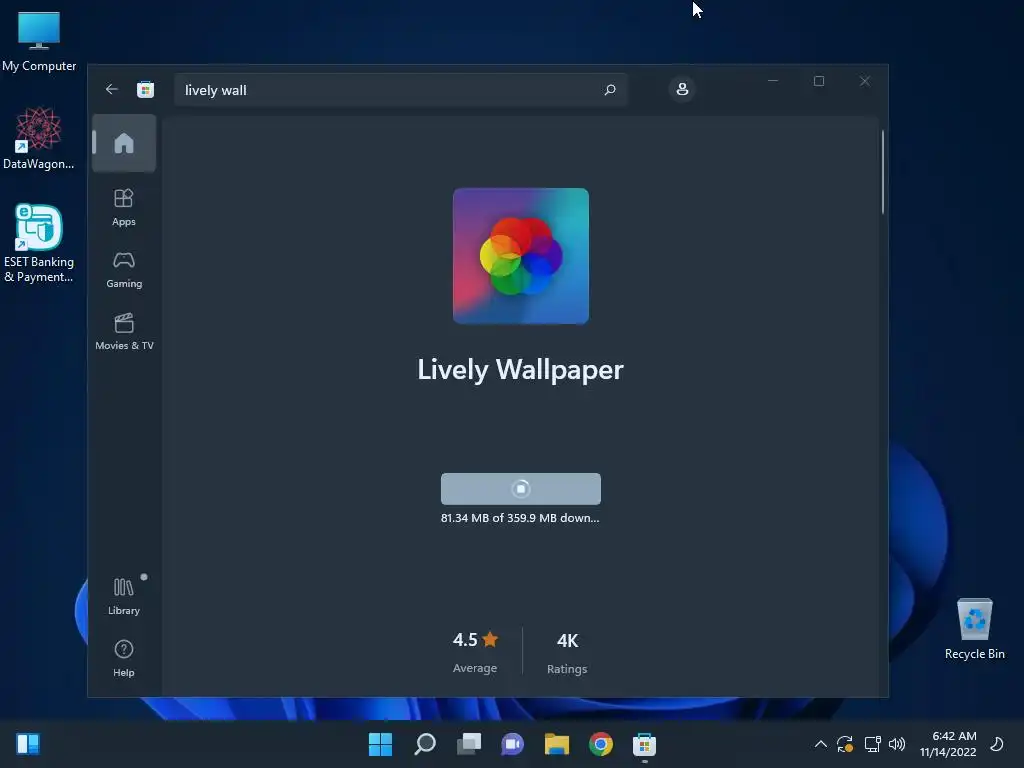Open Help in the Store sidebar
The width and height of the screenshot is (1024, 768).
click(x=124, y=658)
